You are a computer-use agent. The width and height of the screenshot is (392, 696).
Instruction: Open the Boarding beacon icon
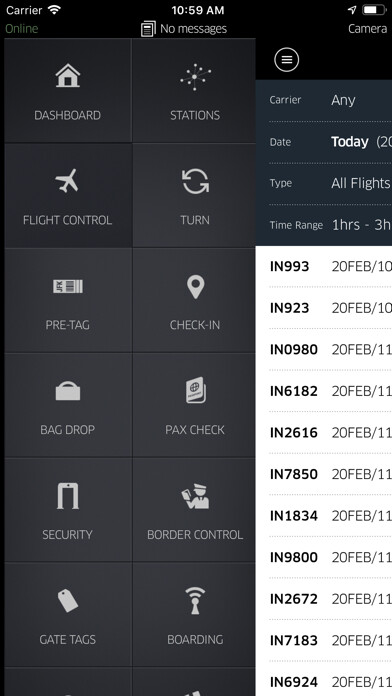[x=195, y=601]
